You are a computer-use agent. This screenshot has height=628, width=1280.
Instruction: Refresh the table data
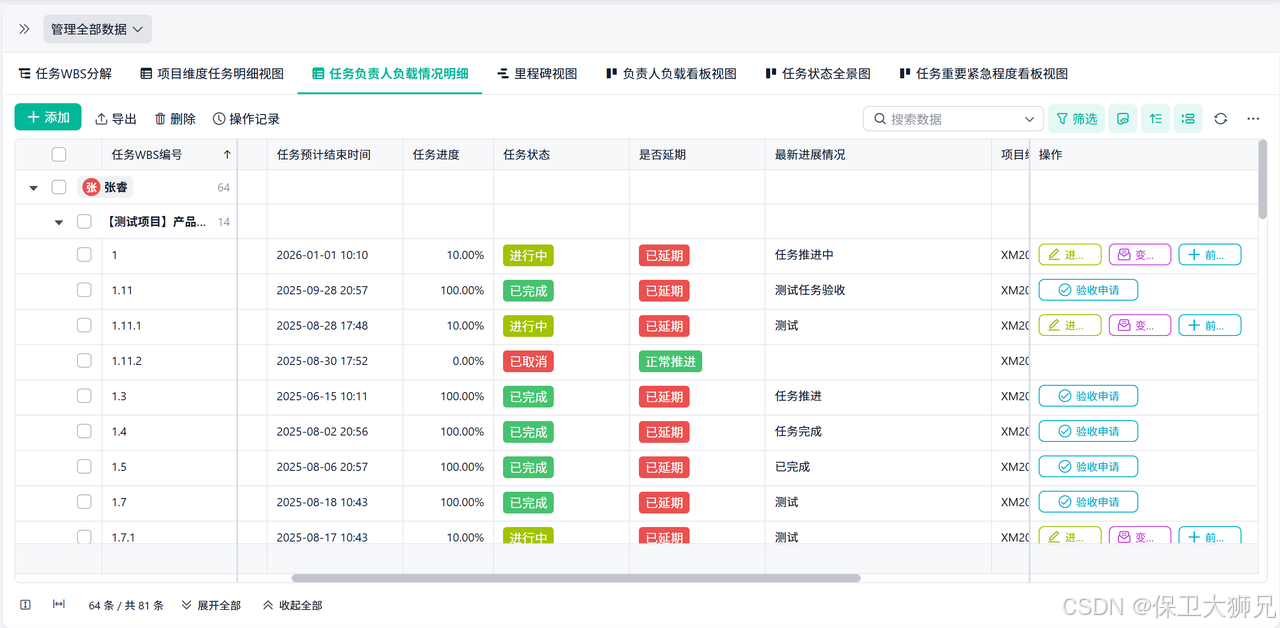click(x=1221, y=119)
